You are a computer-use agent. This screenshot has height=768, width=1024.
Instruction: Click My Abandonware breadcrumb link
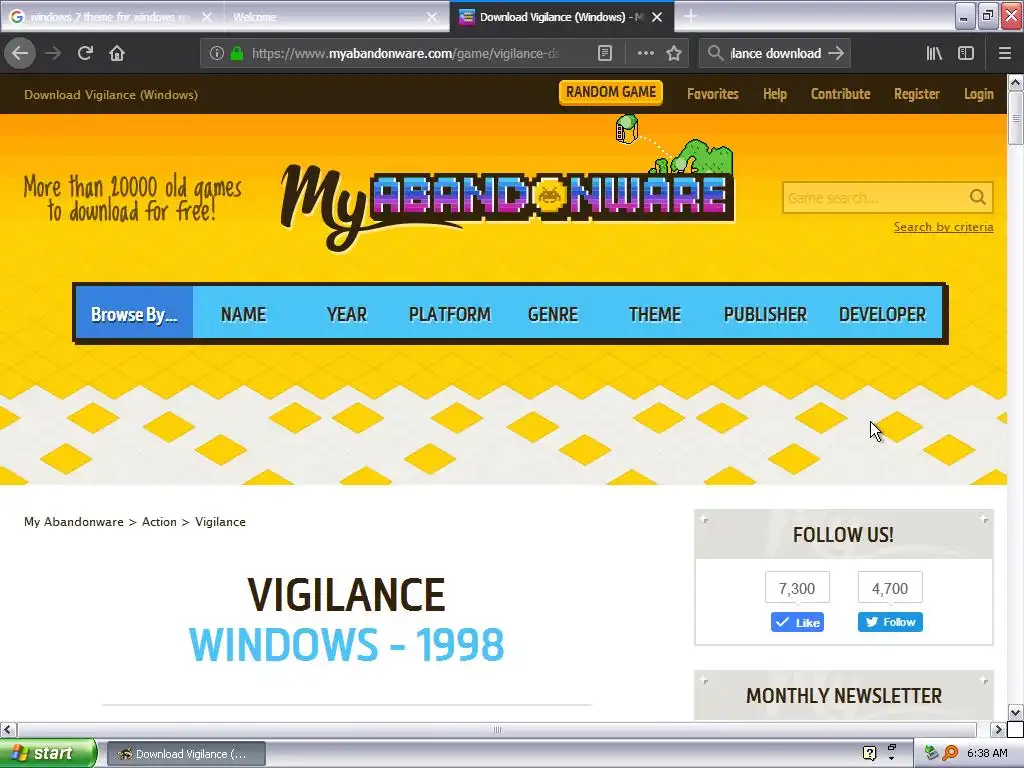(74, 522)
